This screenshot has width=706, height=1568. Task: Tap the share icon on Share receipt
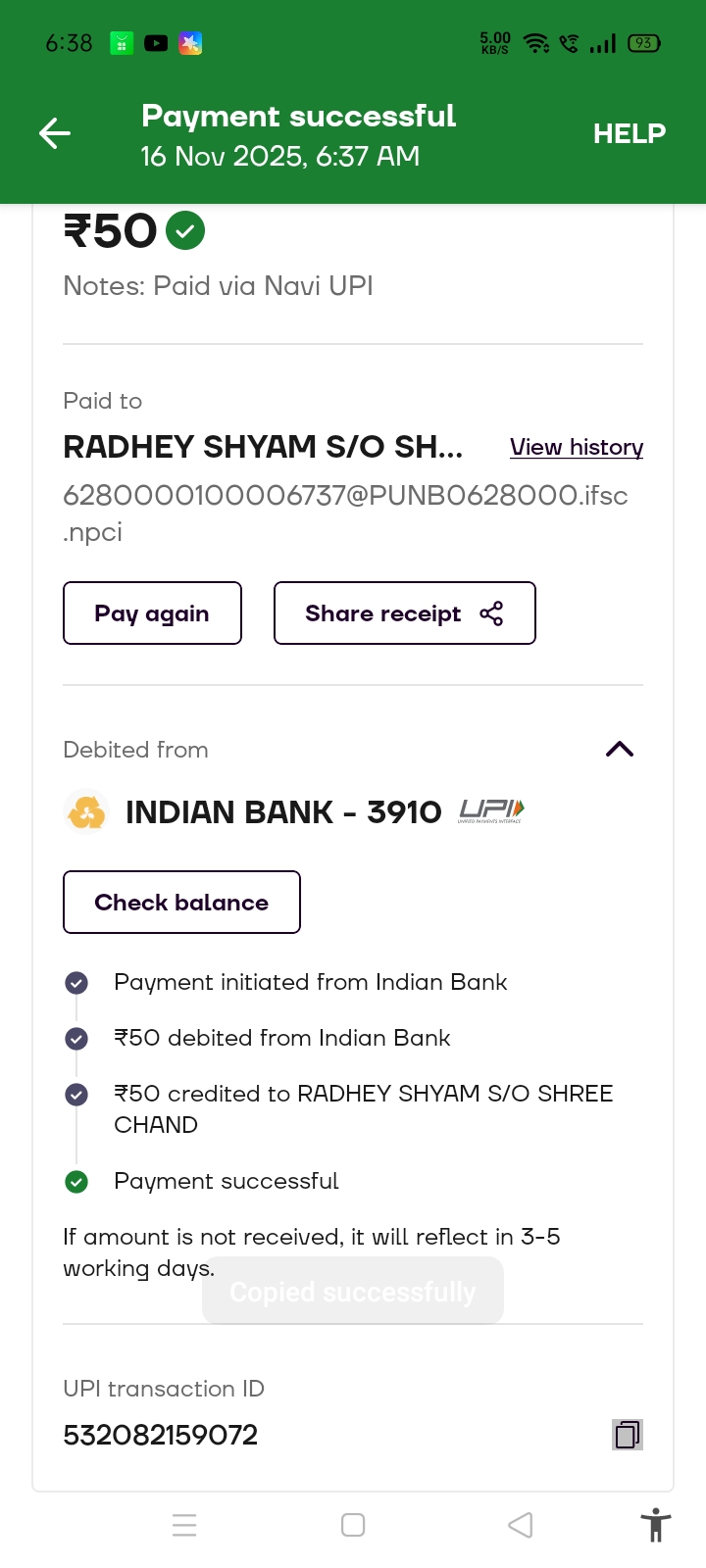(x=491, y=613)
